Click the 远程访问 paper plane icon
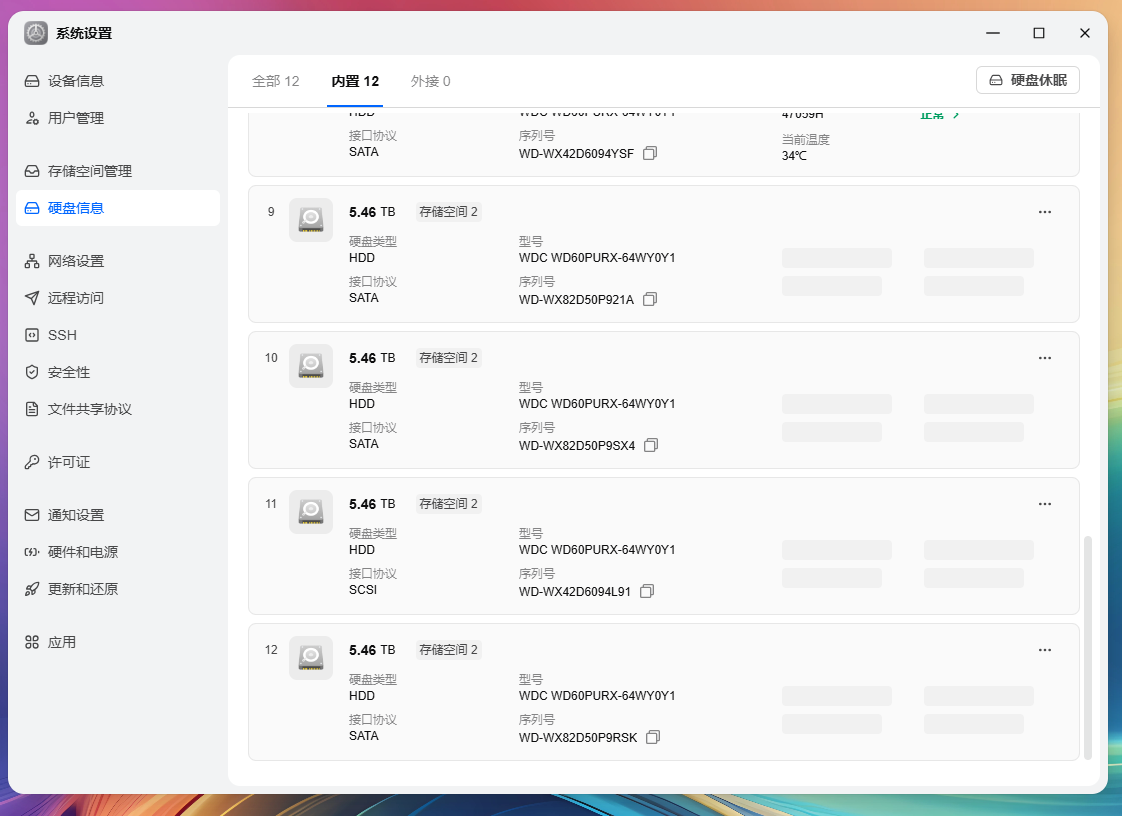This screenshot has height=816, width=1122. point(31,298)
